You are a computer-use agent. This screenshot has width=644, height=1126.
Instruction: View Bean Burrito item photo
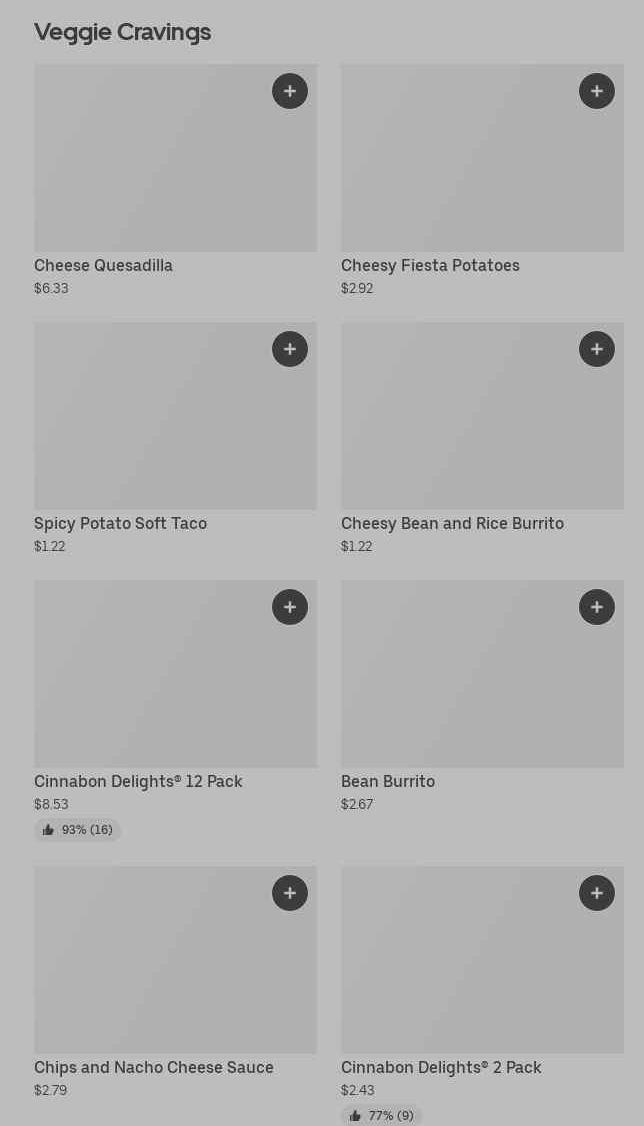click(470, 683)
